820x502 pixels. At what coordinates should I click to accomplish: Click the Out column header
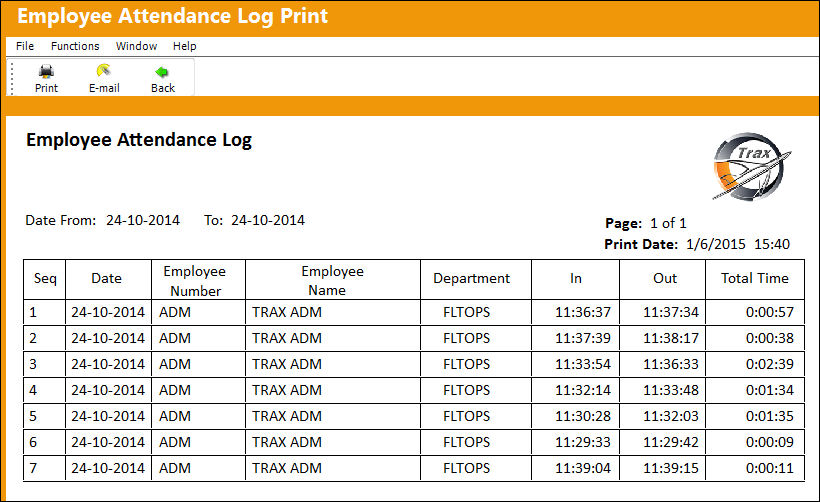665,279
